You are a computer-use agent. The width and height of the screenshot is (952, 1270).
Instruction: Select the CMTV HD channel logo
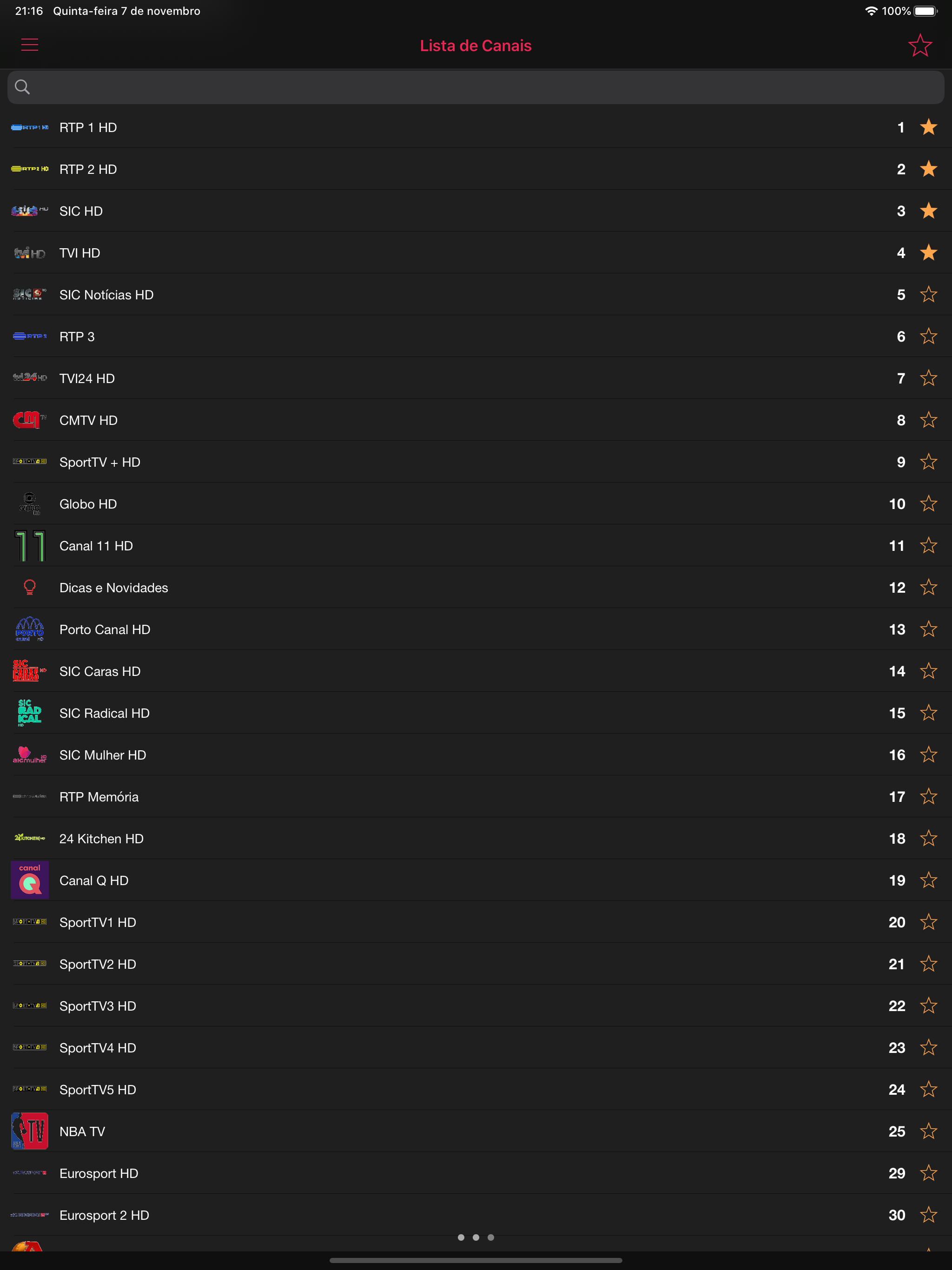pos(29,420)
